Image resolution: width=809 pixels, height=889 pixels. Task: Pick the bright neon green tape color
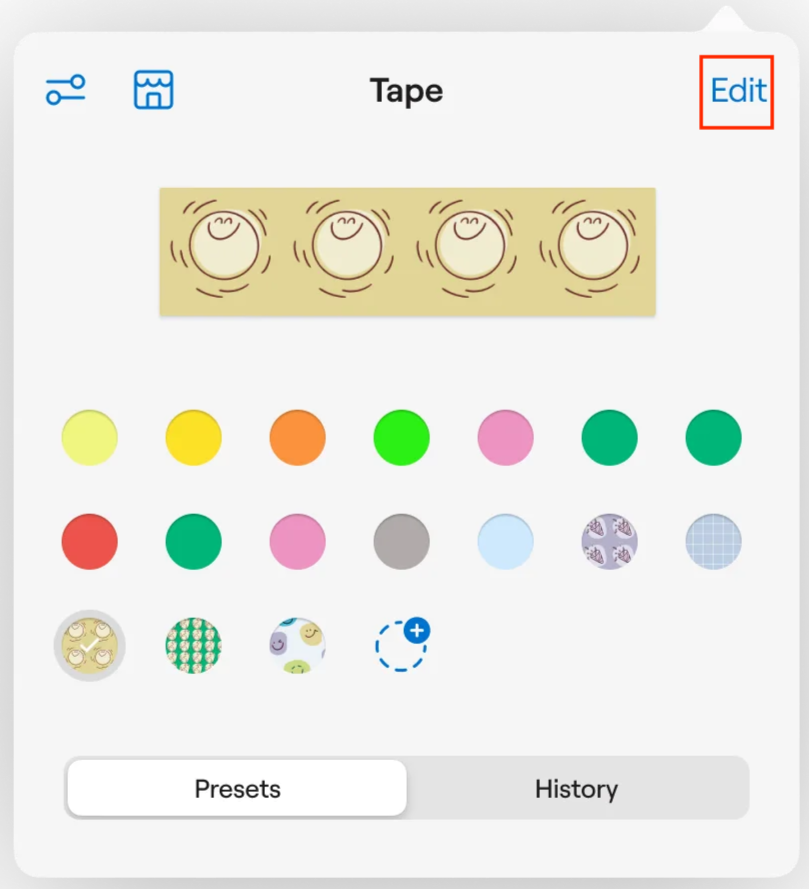[x=402, y=438]
